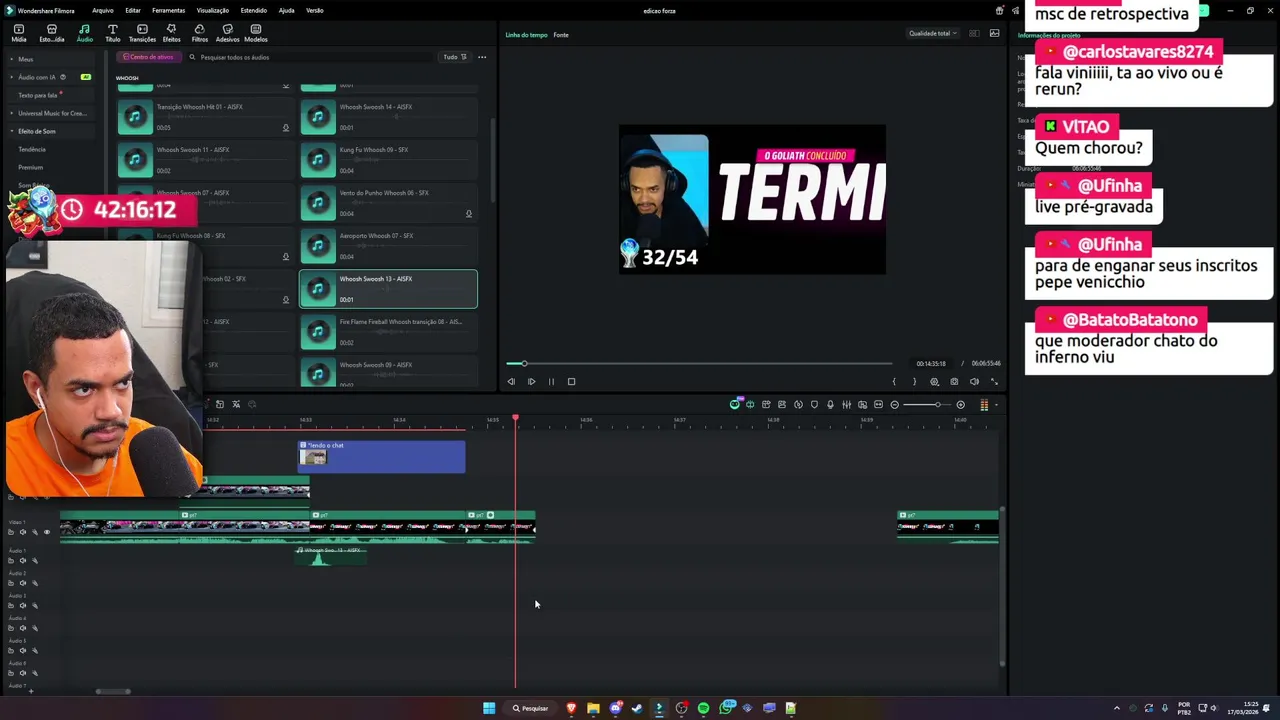
Task: Switch to Fonte preview tab
Action: tap(561, 35)
